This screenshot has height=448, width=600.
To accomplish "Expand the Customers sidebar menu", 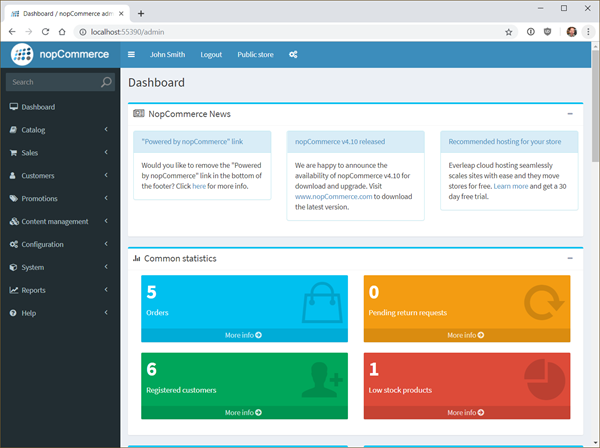I will [60, 175].
